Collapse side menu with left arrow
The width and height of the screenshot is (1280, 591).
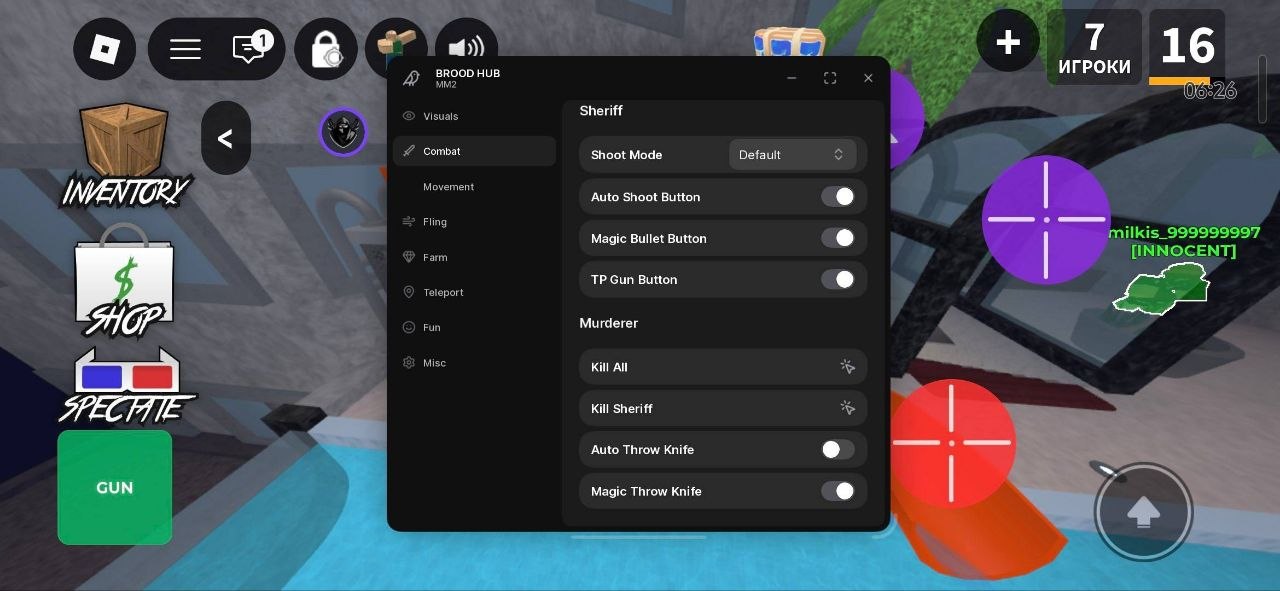pos(226,139)
